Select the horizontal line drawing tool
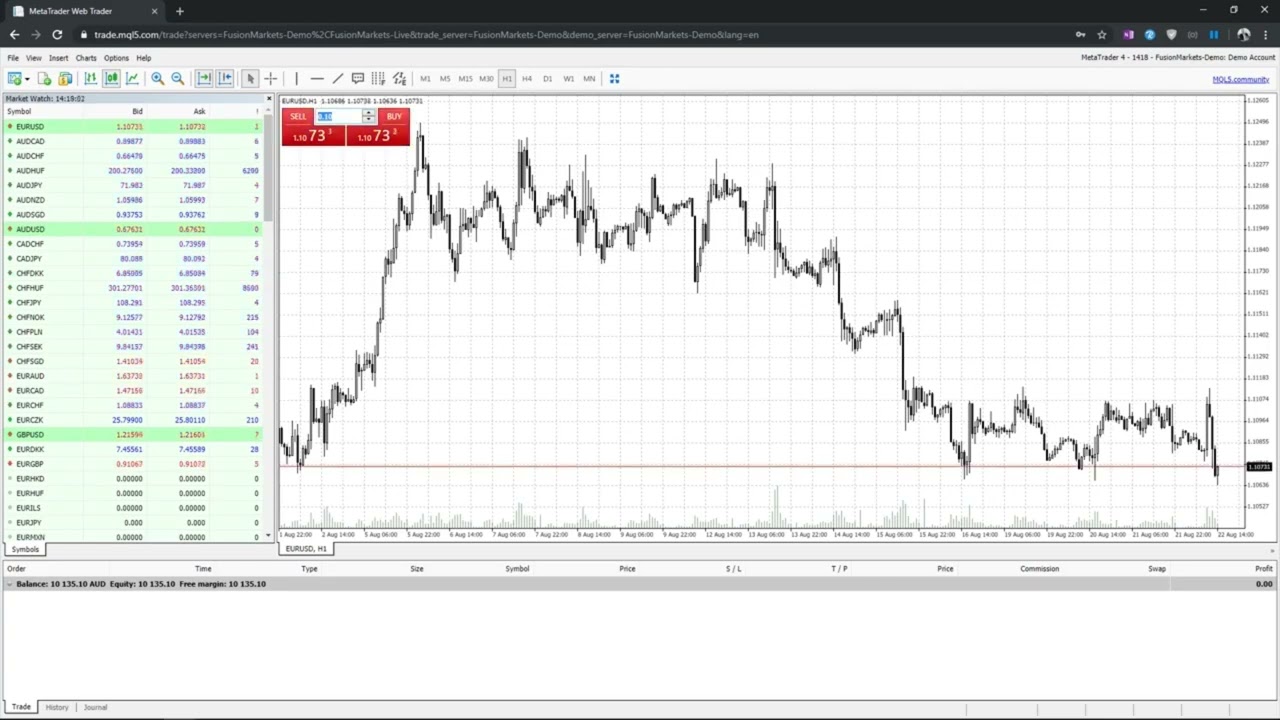Viewport: 1280px width, 720px height. pyautogui.click(x=317, y=78)
